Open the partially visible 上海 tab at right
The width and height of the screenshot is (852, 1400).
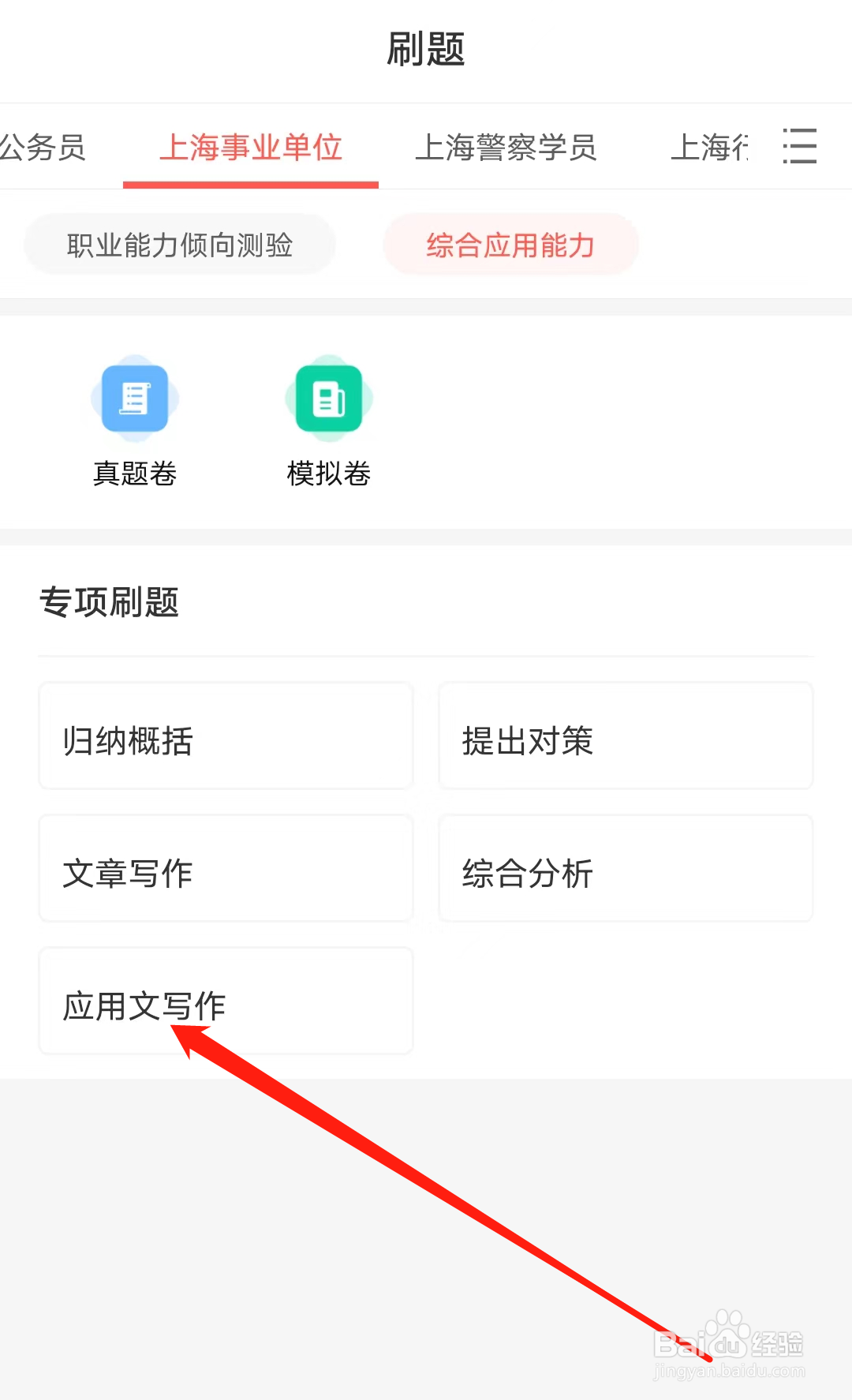click(708, 148)
